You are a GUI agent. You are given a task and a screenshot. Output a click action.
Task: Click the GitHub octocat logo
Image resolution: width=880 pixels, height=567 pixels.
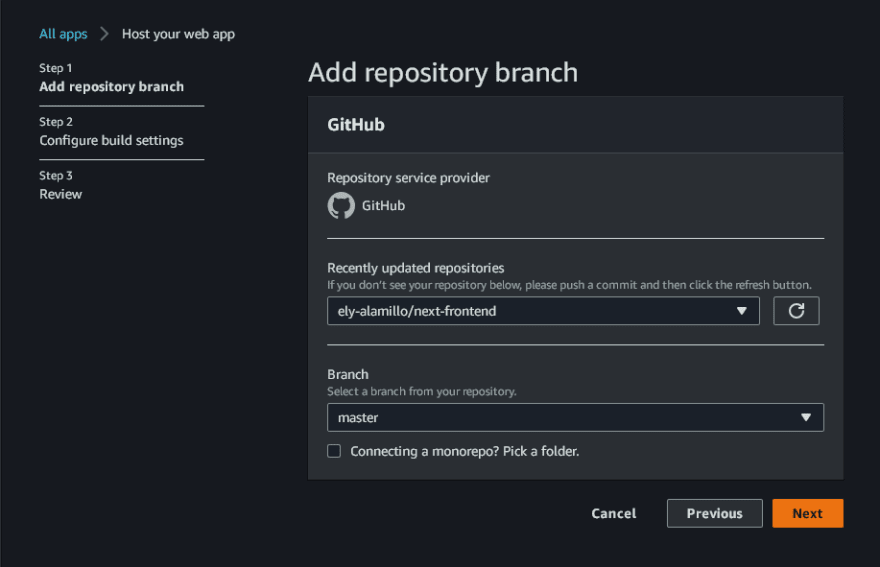click(341, 205)
